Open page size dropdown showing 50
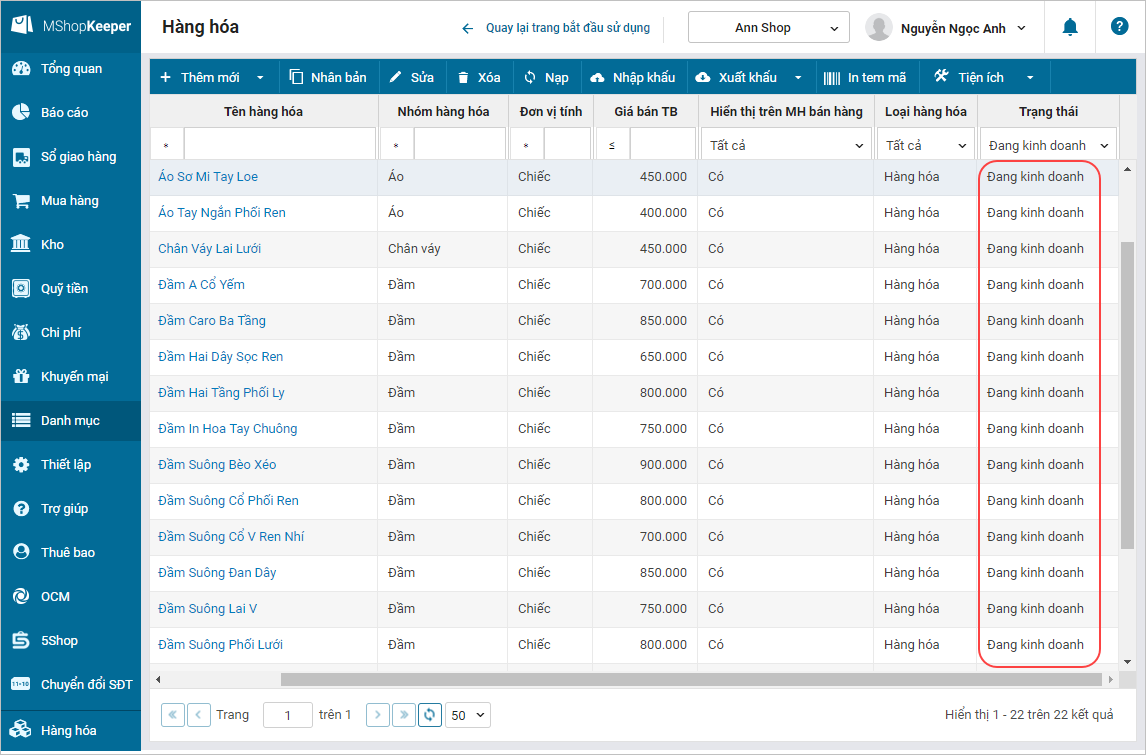 pyautogui.click(x=467, y=714)
